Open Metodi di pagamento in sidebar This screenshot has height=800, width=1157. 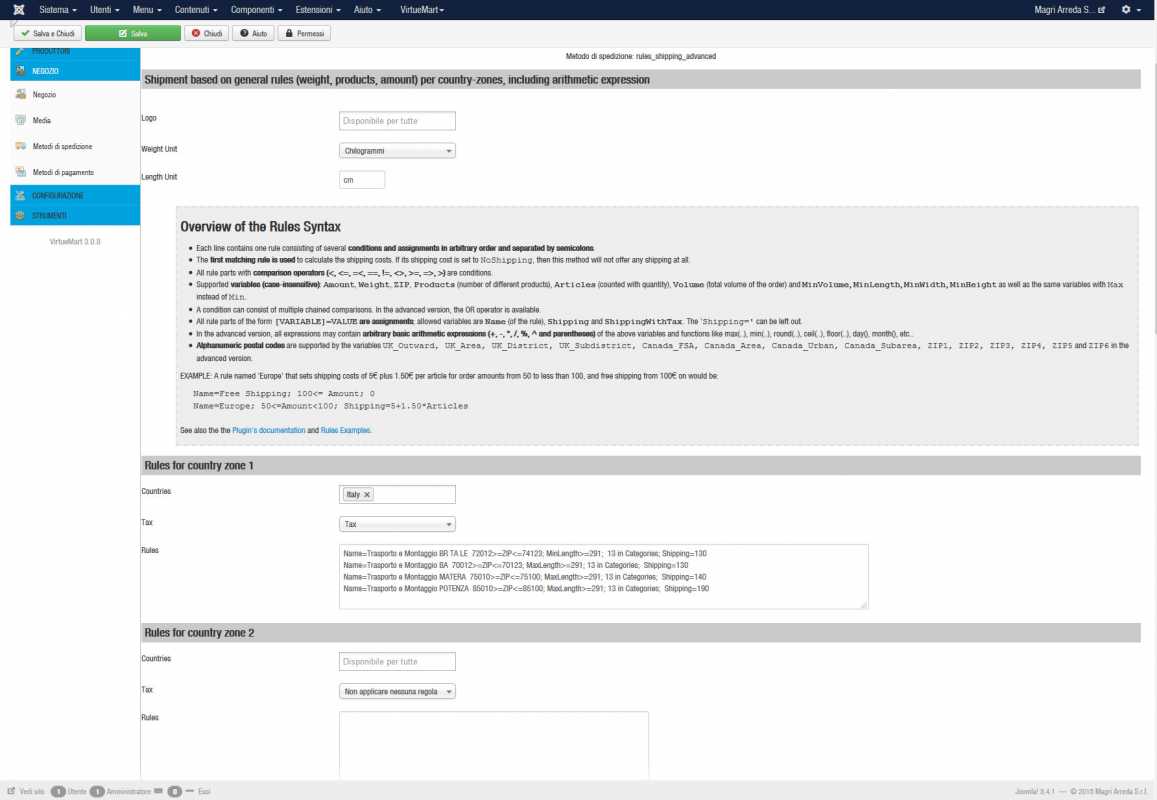click(63, 172)
